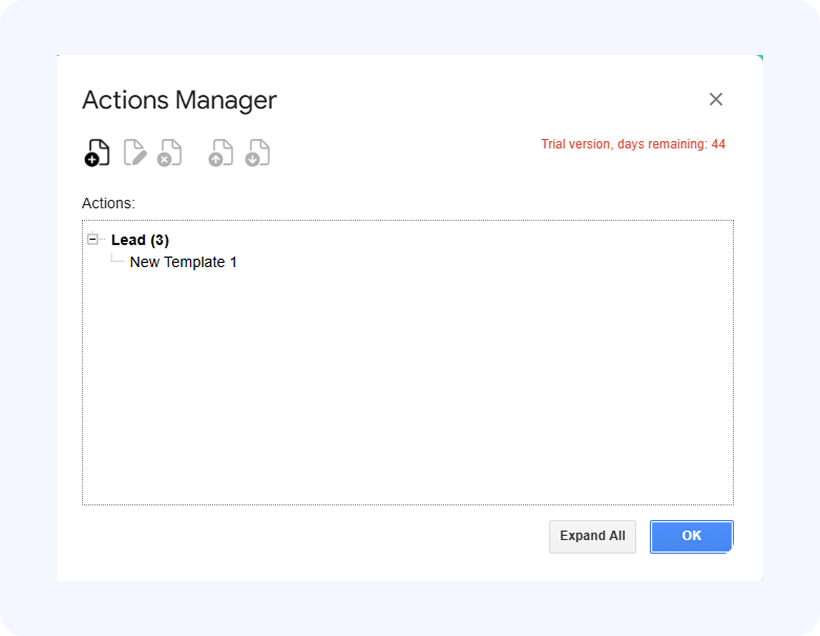The height and width of the screenshot is (636, 820).
Task: Add a new action with the plus-document icon
Action: (x=96, y=153)
